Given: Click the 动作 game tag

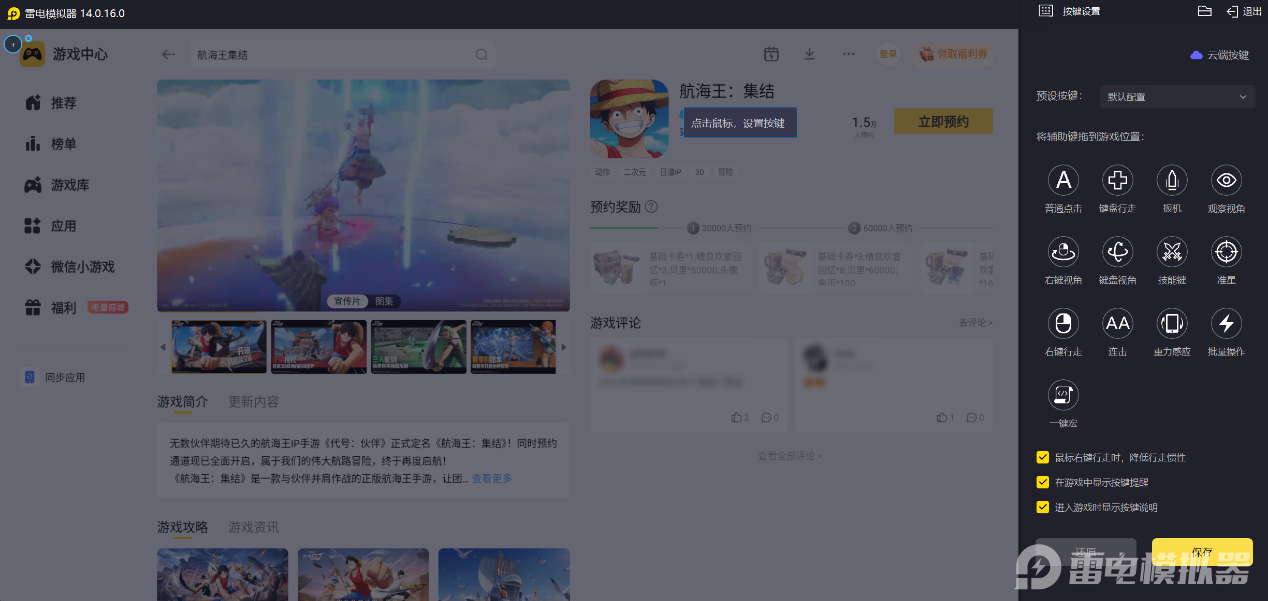Looking at the screenshot, I should tap(602, 172).
